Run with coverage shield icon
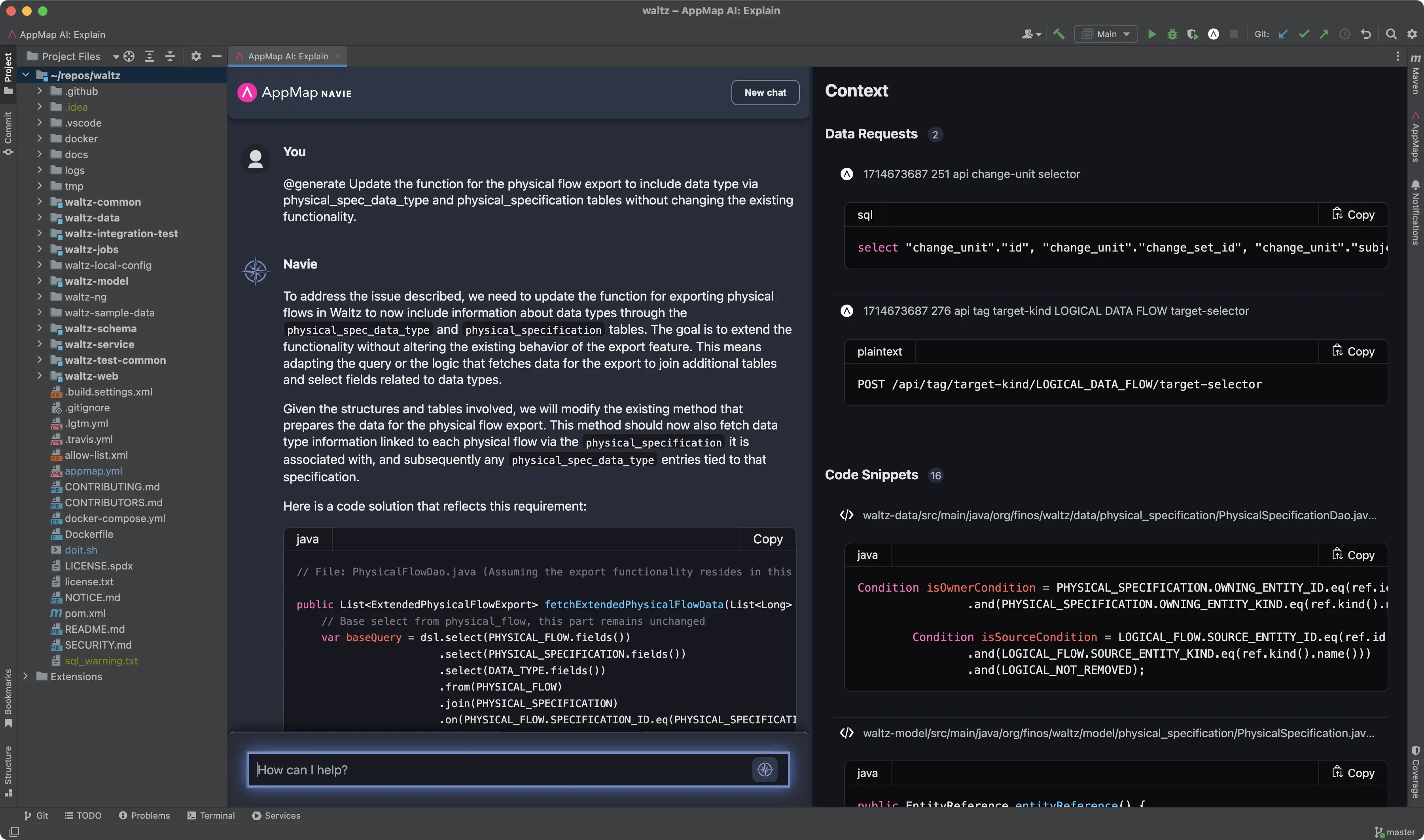Viewport: 1424px width, 840px height. [1193, 34]
